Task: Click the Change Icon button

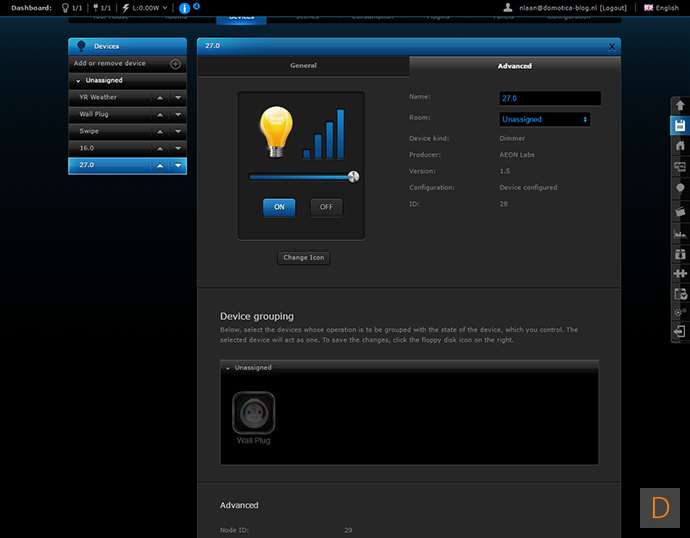Action: click(303, 258)
